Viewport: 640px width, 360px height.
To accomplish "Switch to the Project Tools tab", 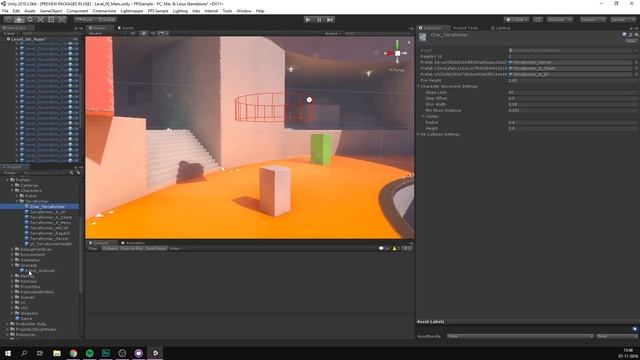I will (465, 28).
